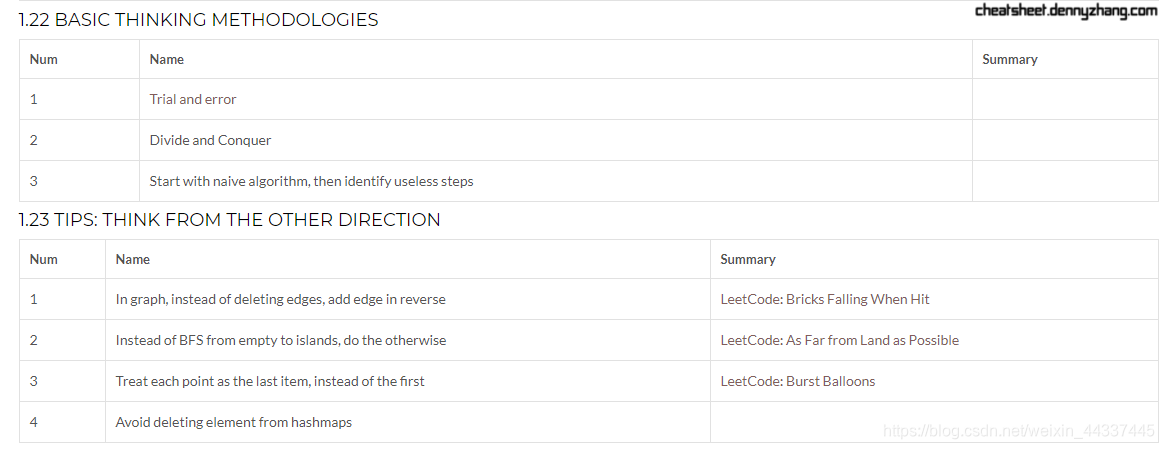Image resolution: width=1164 pixels, height=449 pixels.
Task: Select the 1.22 Basic Thinking Methodologies heading
Action: (198, 20)
